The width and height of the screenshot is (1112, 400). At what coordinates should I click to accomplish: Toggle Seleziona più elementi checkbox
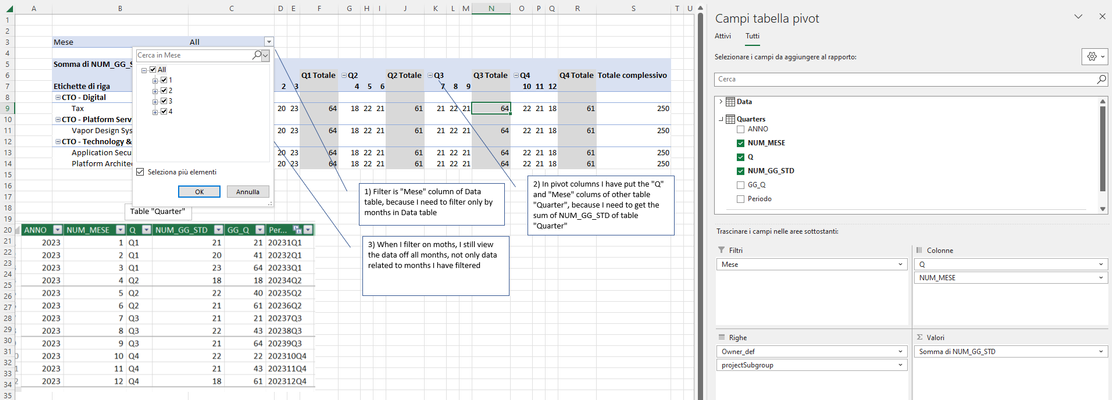pos(140,172)
